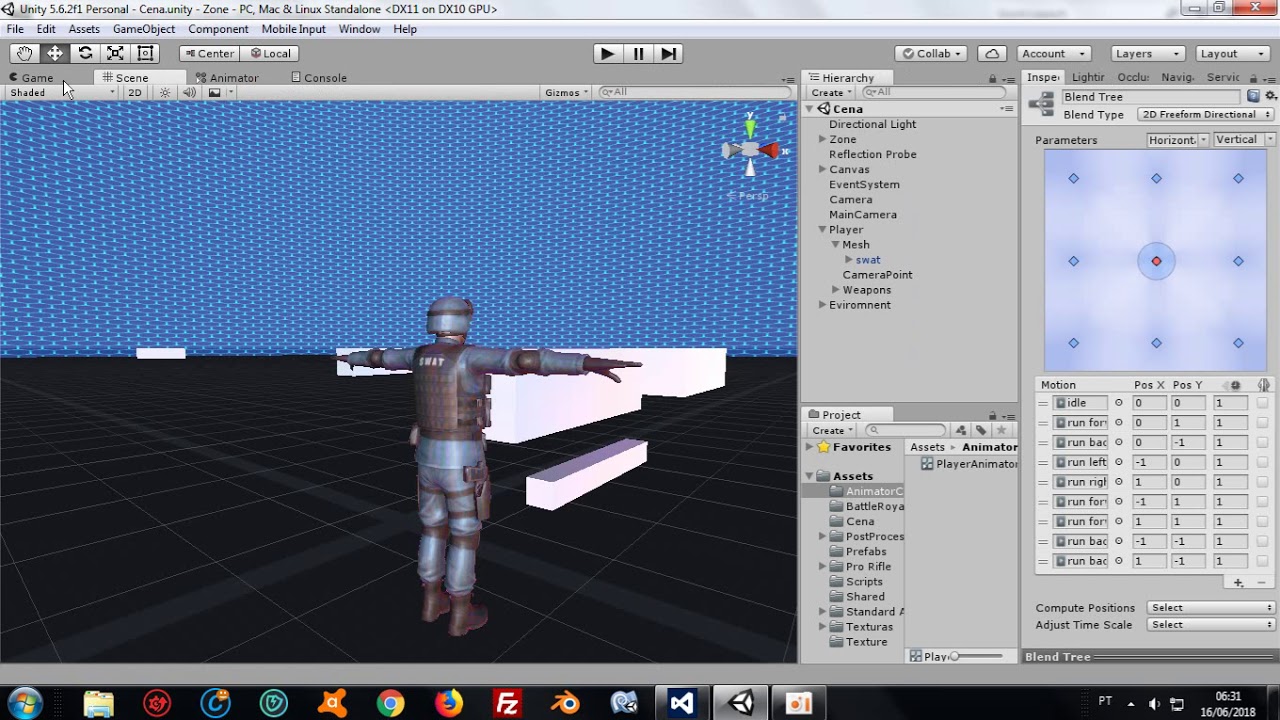Open the GameObject menu
The height and width of the screenshot is (720, 1280).
click(x=143, y=29)
